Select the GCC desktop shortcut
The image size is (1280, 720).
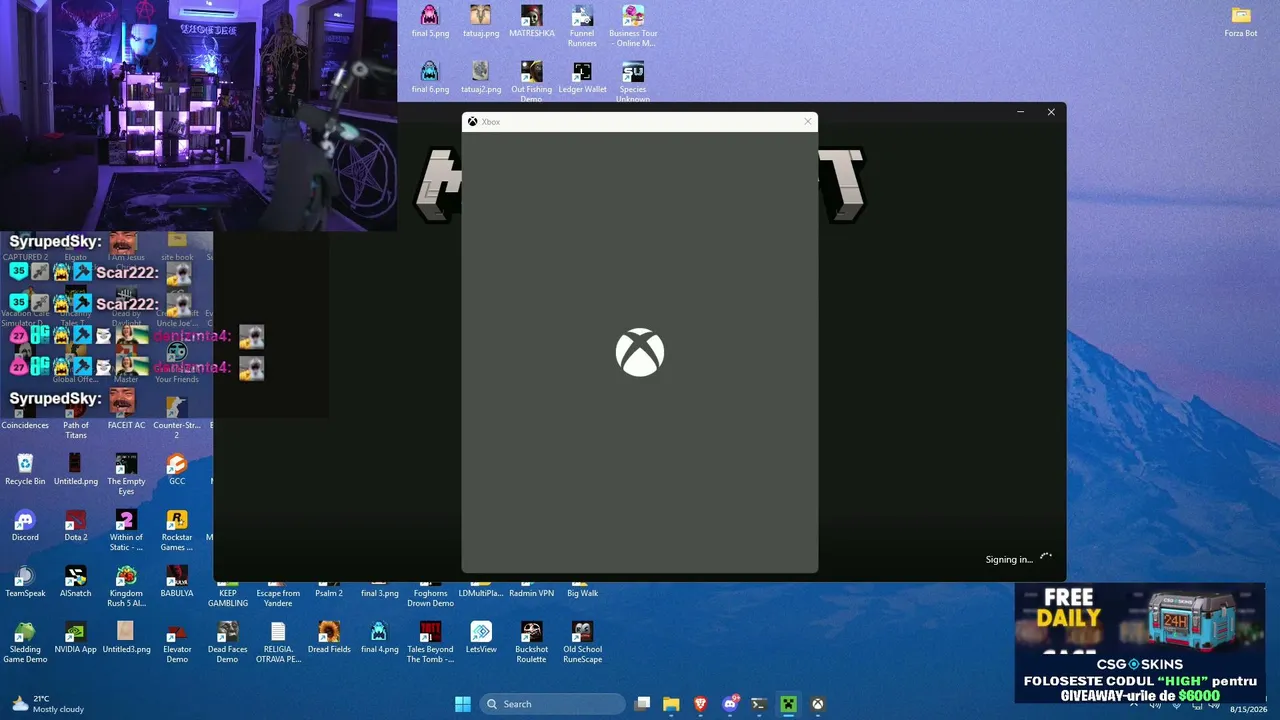point(177,469)
